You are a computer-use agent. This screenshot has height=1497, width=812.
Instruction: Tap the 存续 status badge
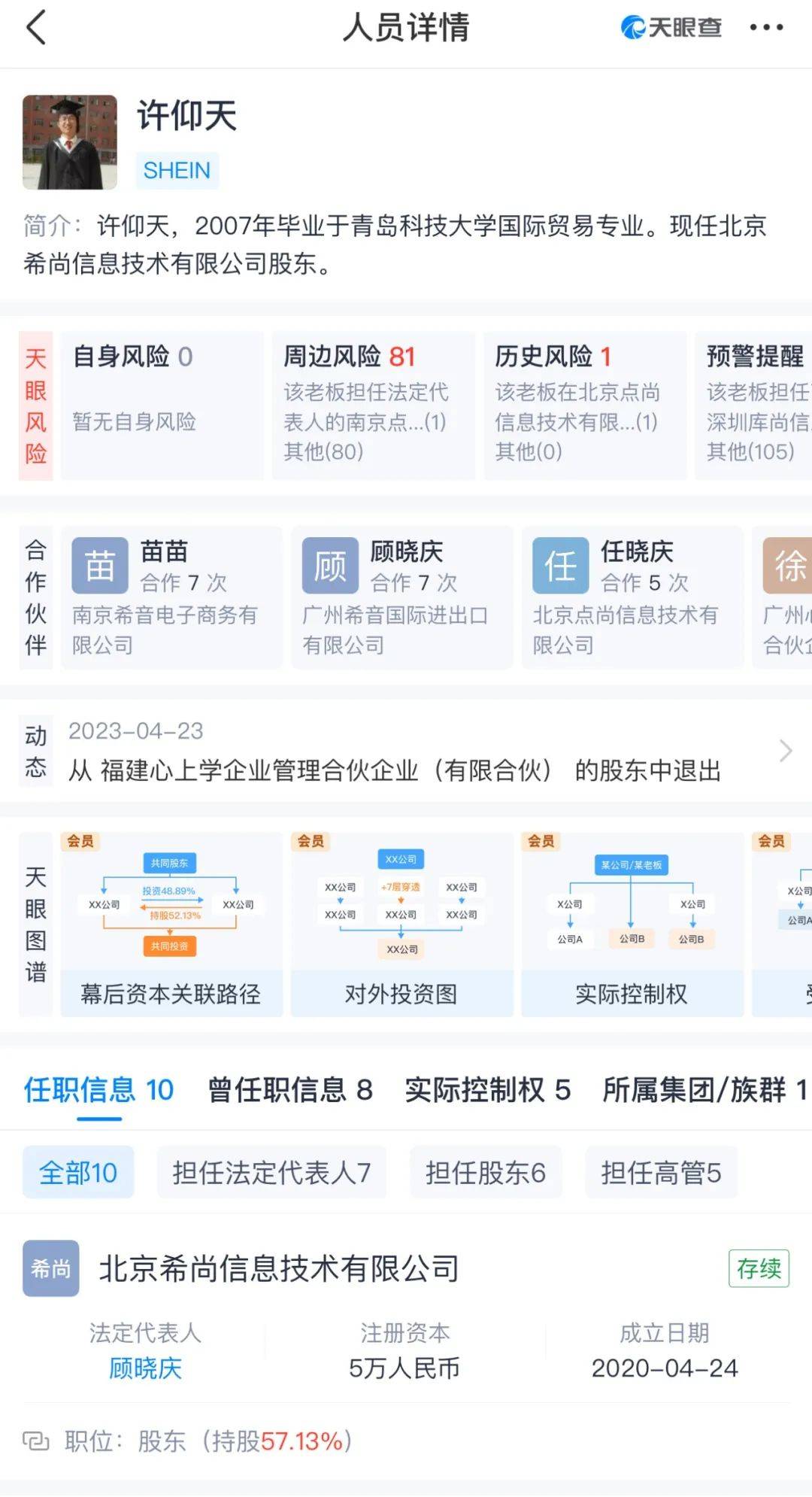759,1268
